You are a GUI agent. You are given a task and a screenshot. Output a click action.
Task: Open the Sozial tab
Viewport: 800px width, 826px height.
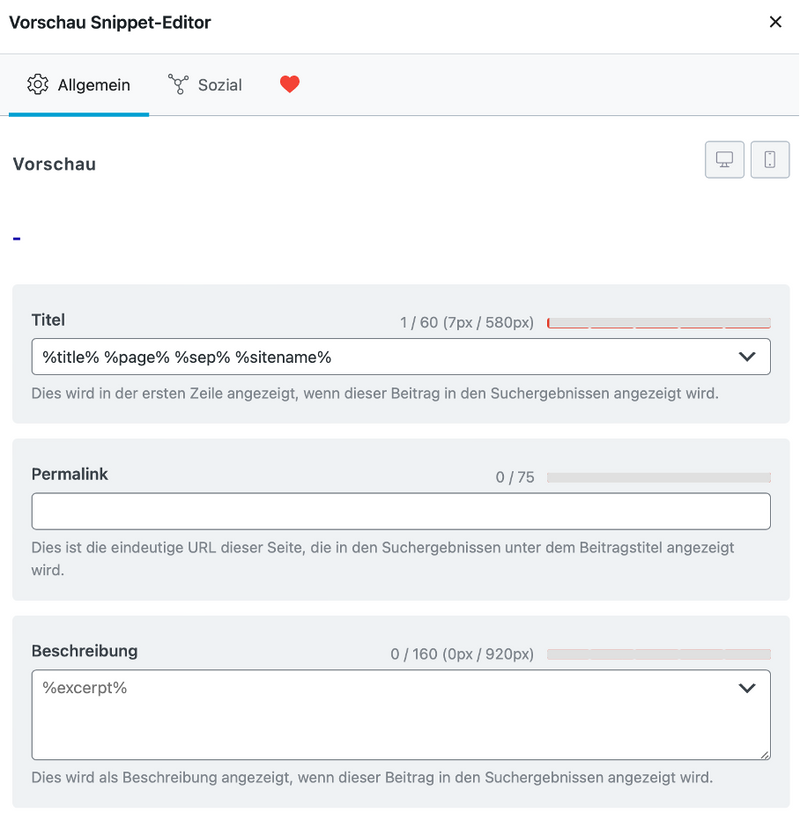pyautogui.click(x=205, y=85)
